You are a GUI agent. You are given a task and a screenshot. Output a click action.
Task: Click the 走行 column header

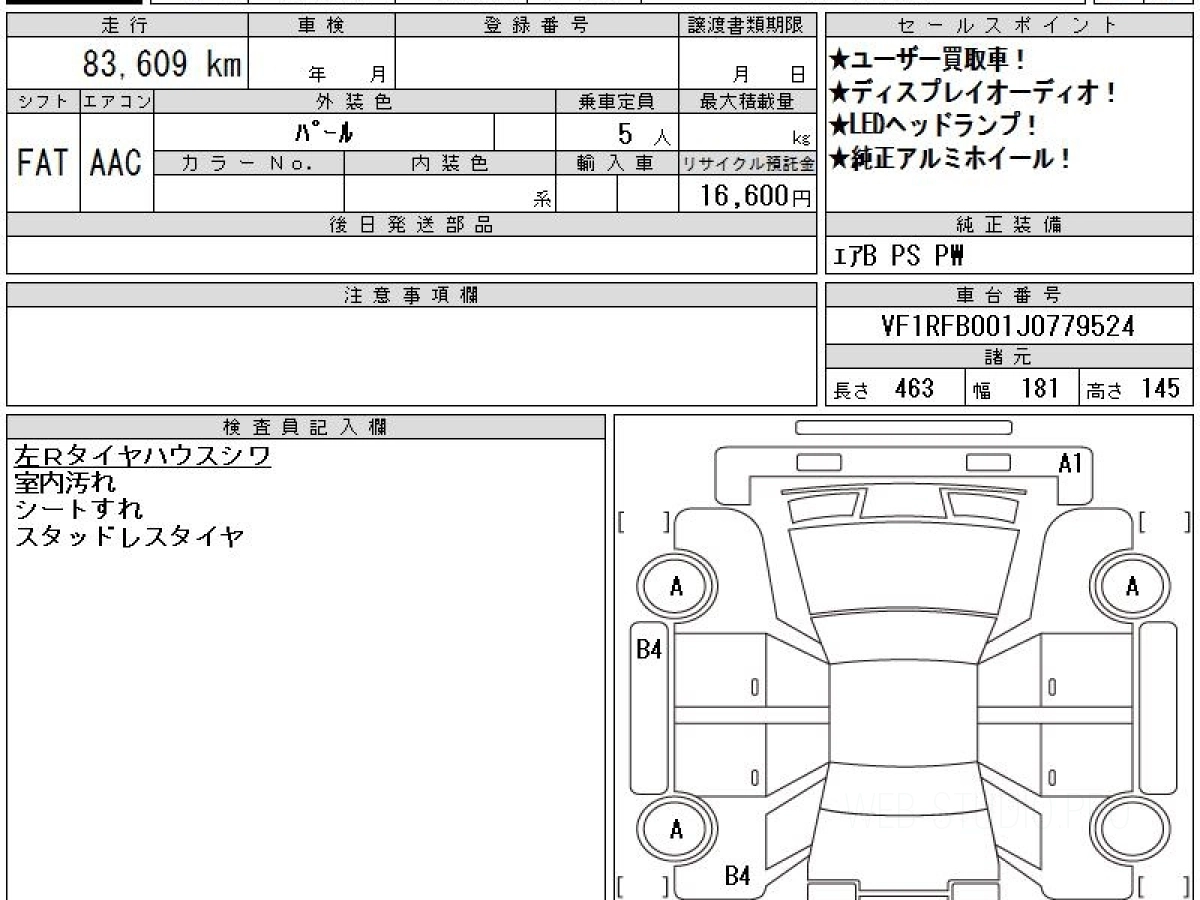click(x=126, y=26)
